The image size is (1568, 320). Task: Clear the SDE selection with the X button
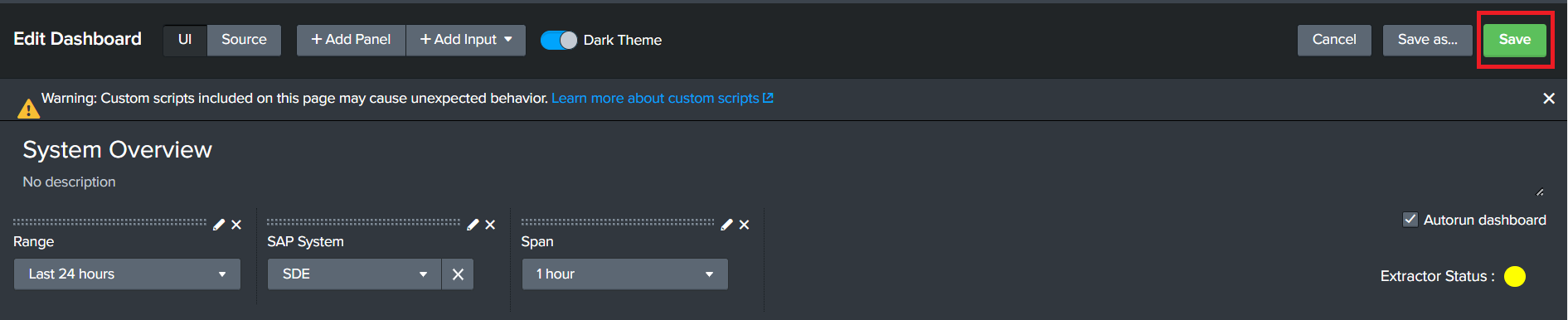pyautogui.click(x=458, y=274)
